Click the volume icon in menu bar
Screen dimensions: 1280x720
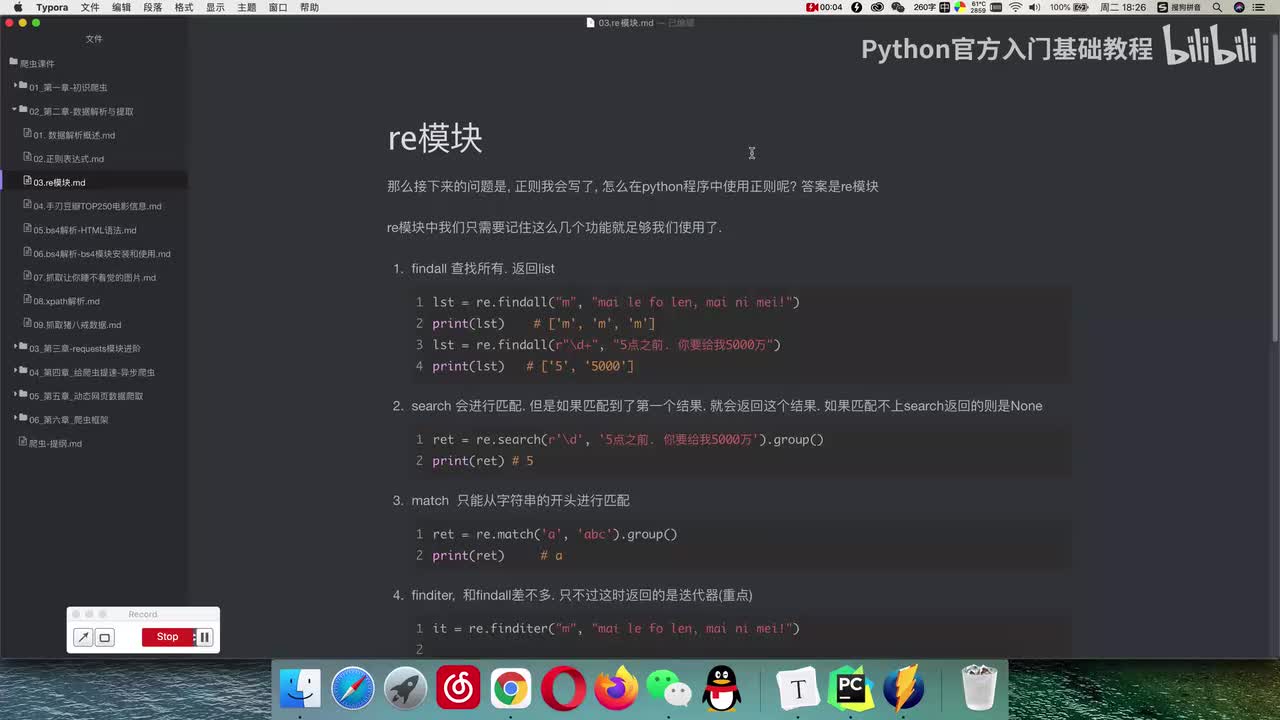coord(1036,7)
